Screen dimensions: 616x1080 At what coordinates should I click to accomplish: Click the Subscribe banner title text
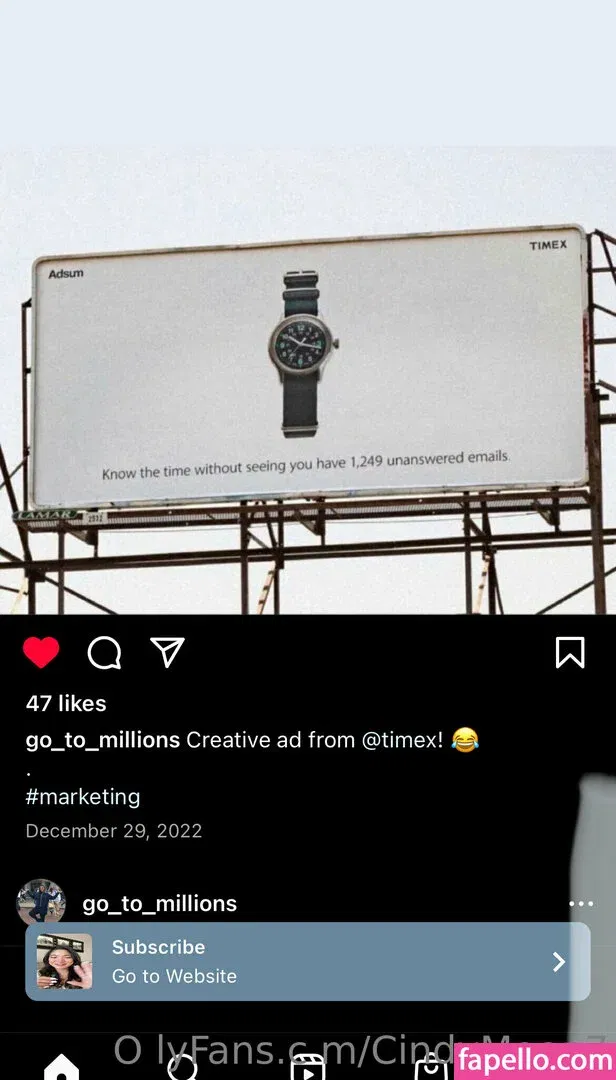coord(158,947)
